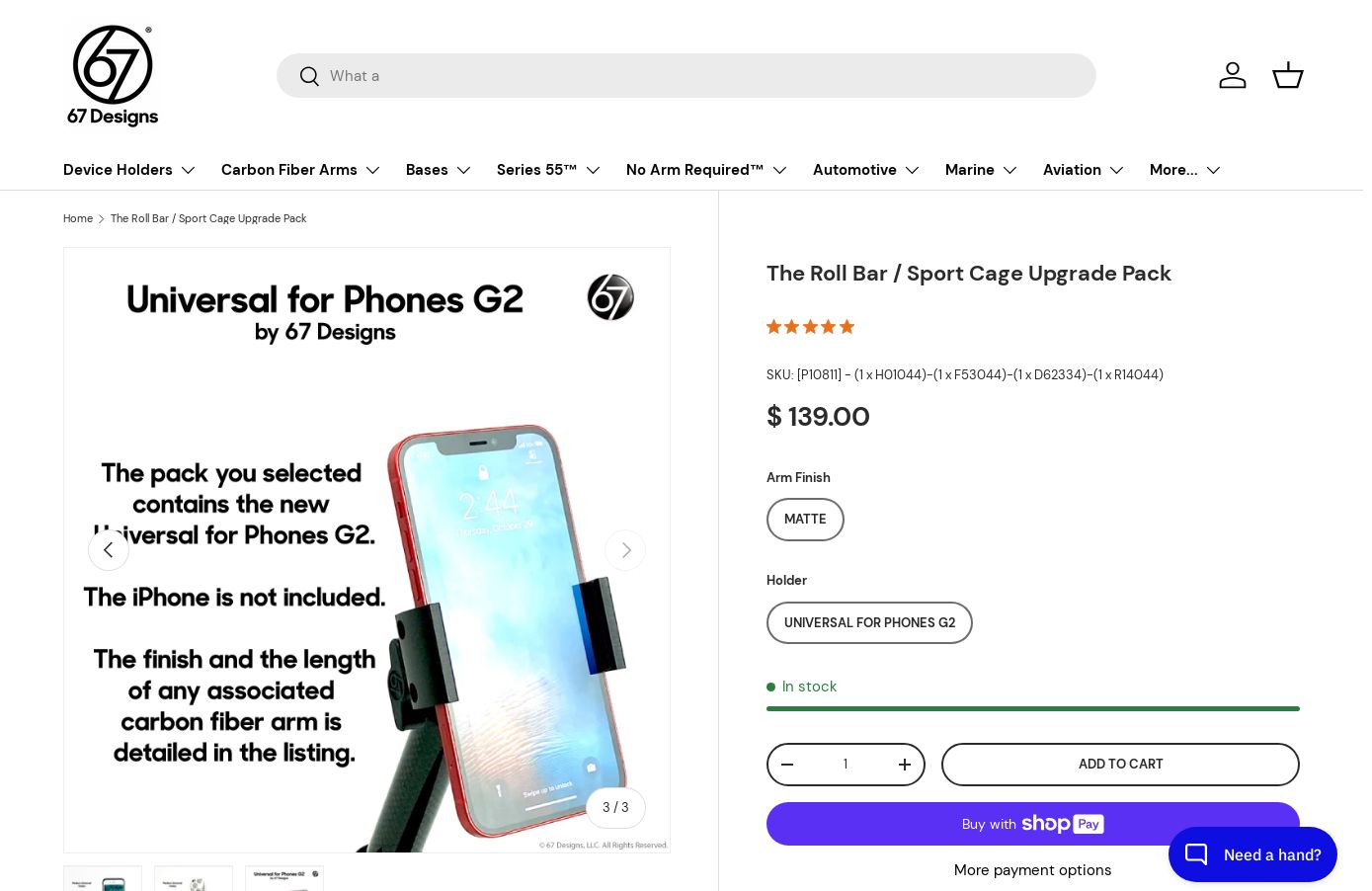Select Universal for Phones G2 holder
The width and height of the screenshot is (1372, 891).
click(869, 623)
